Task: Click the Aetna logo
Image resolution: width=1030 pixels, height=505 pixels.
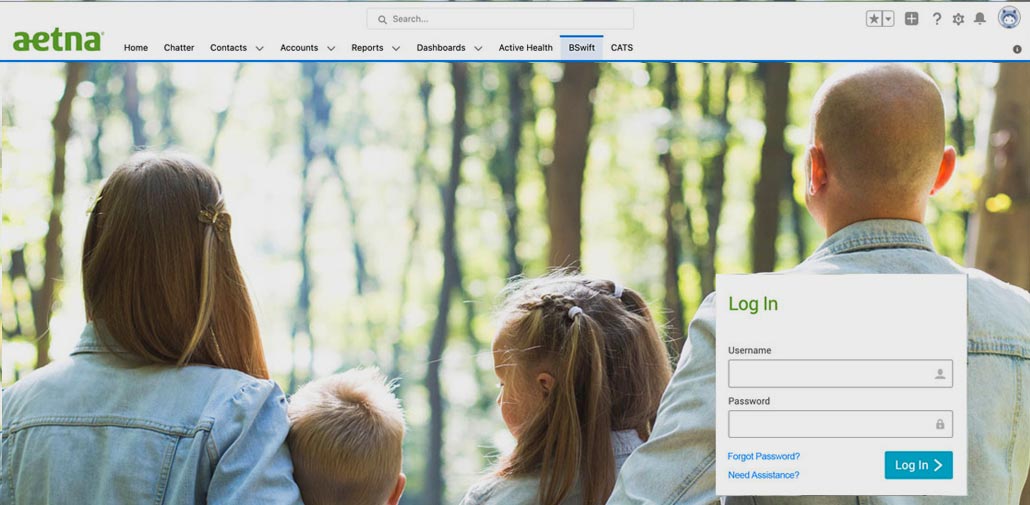Action: (x=58, y=41)
